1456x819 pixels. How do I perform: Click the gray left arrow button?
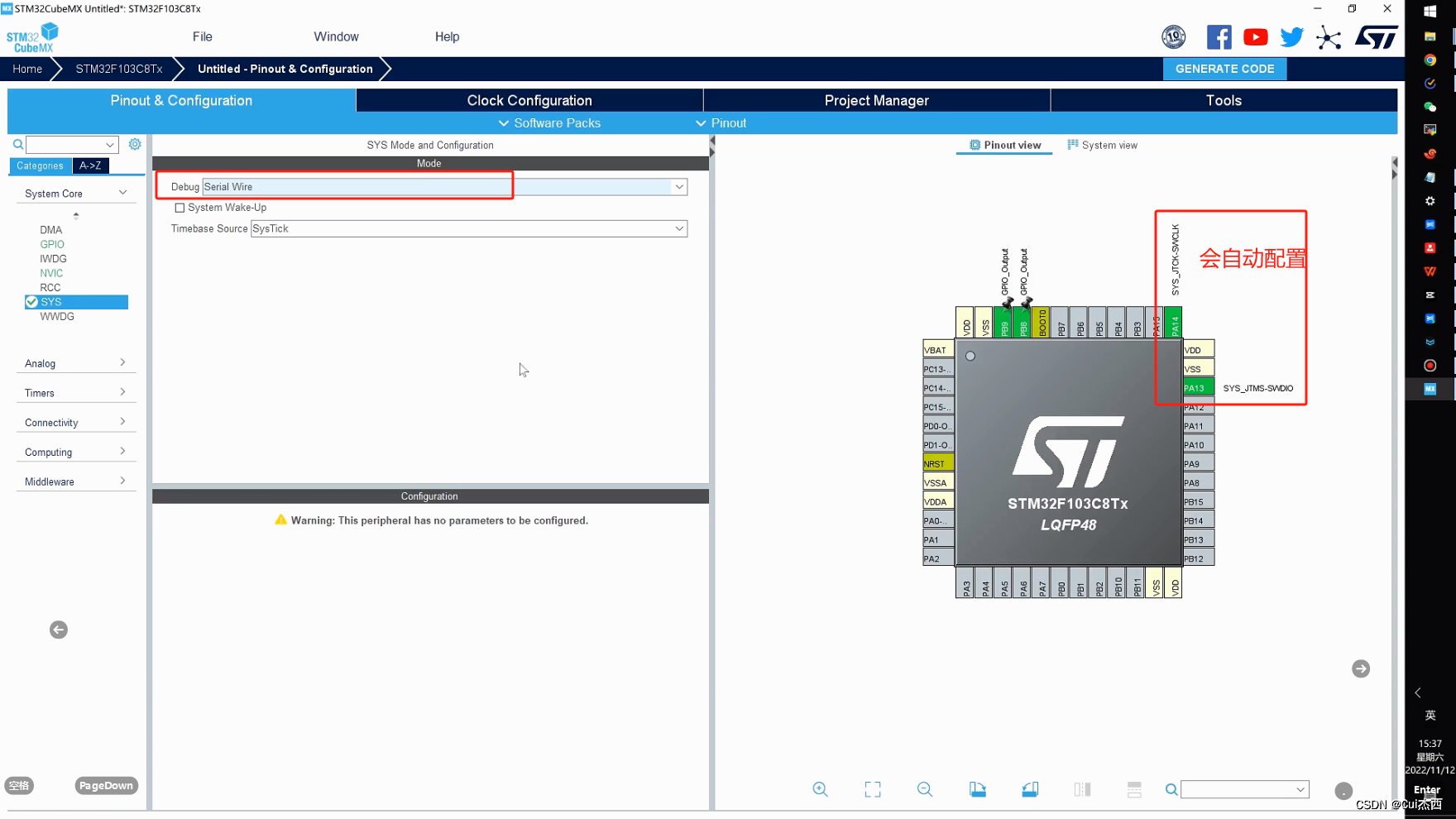tap(59, 630)
